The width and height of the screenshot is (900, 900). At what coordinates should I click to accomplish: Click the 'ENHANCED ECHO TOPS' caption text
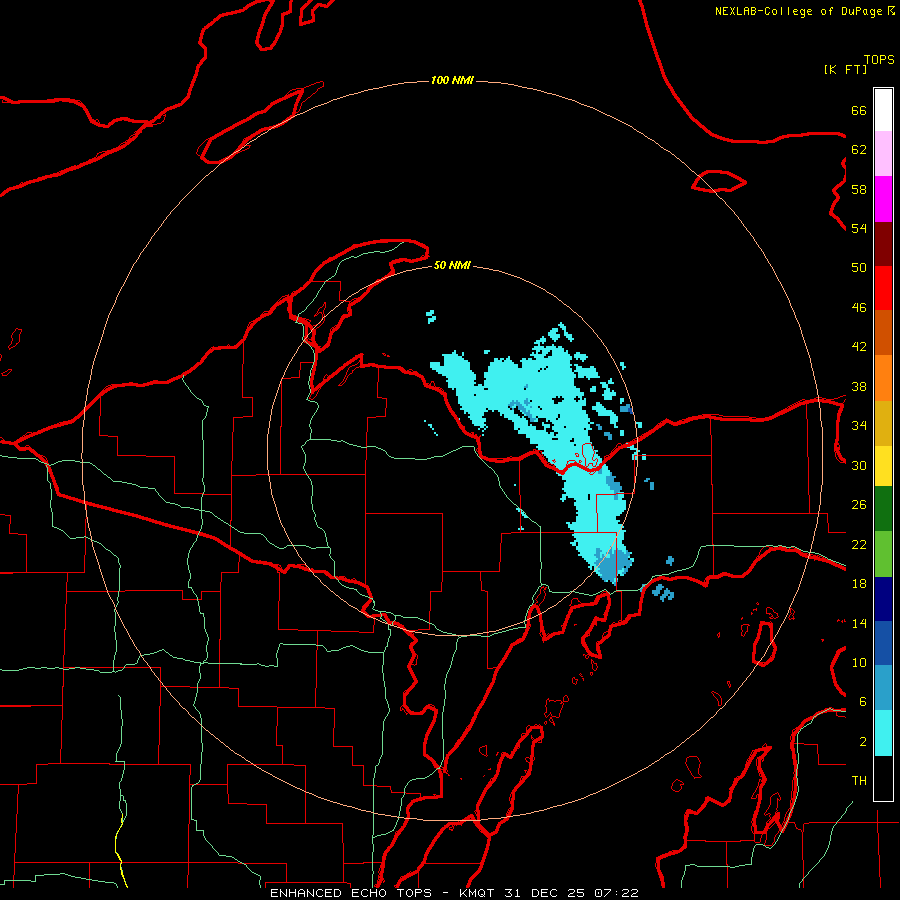[350, 893]
